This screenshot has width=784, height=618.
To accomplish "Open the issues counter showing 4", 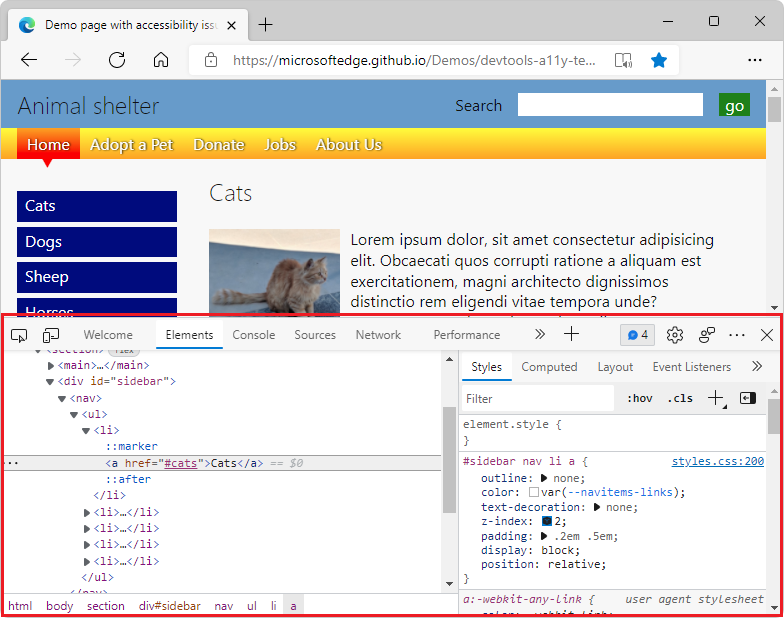I will point(638,335).
